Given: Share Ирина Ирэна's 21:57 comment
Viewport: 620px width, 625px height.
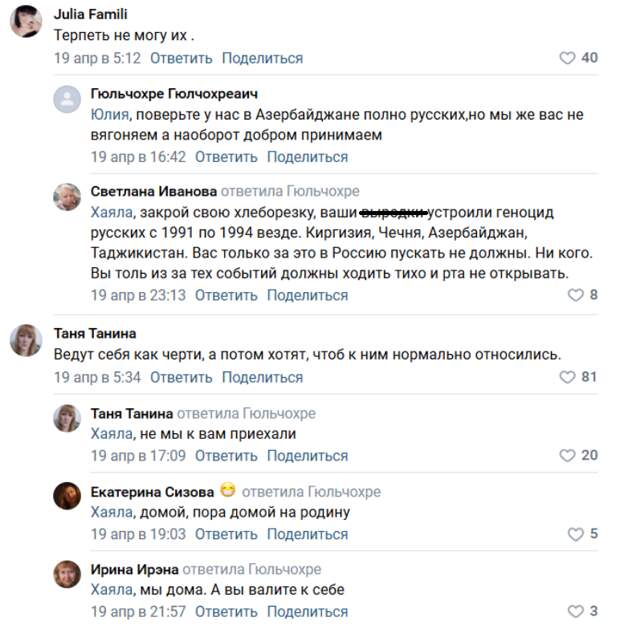Looking at the screenshot, I should point(307,611).
